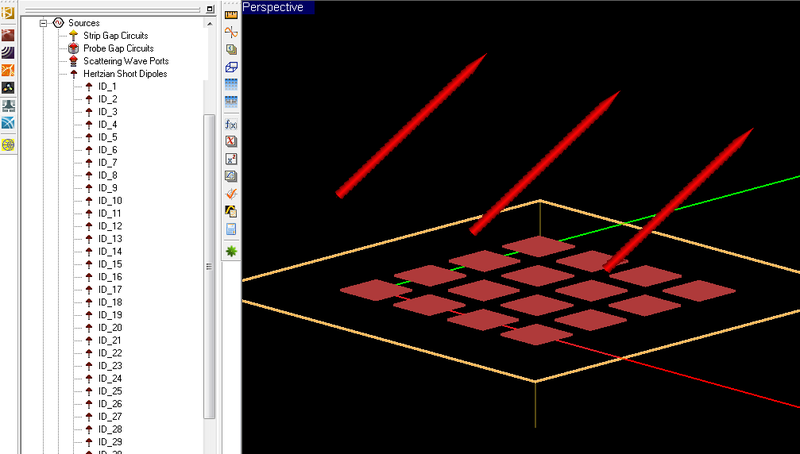This screenshot has width=800, height=454.
Task: Click the red X document icon
Action: click(231, 141)
